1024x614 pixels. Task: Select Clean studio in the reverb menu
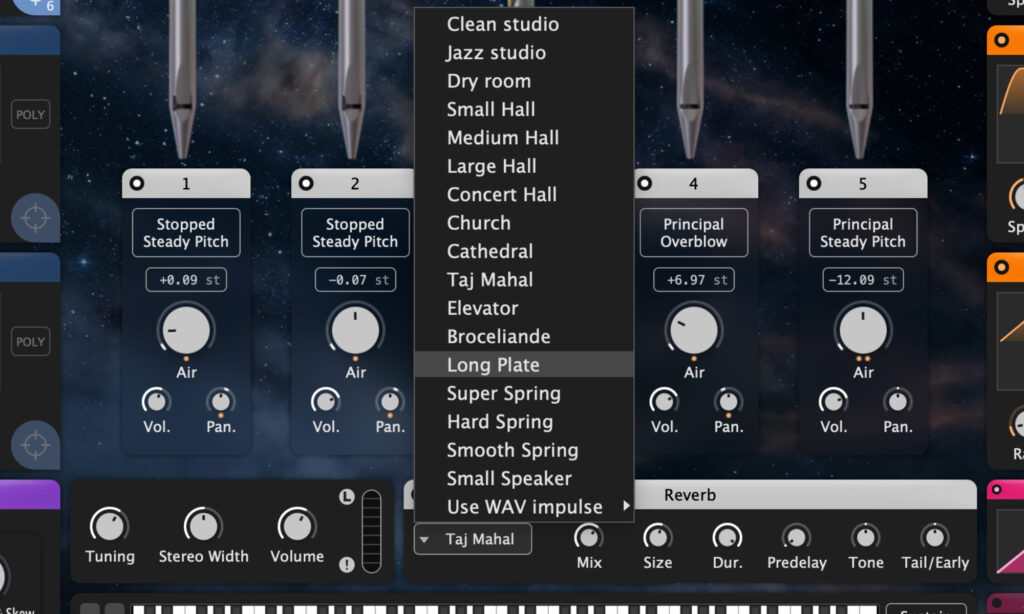pos(524,24)
